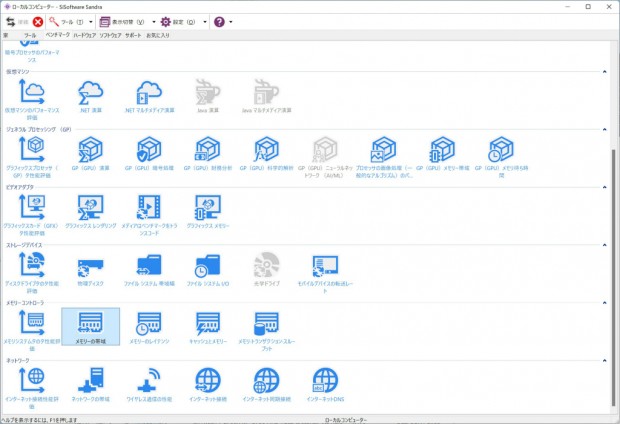620x424 pixels.
Task: Collapse the ストレージデバイス section
Action: (605, 244)
